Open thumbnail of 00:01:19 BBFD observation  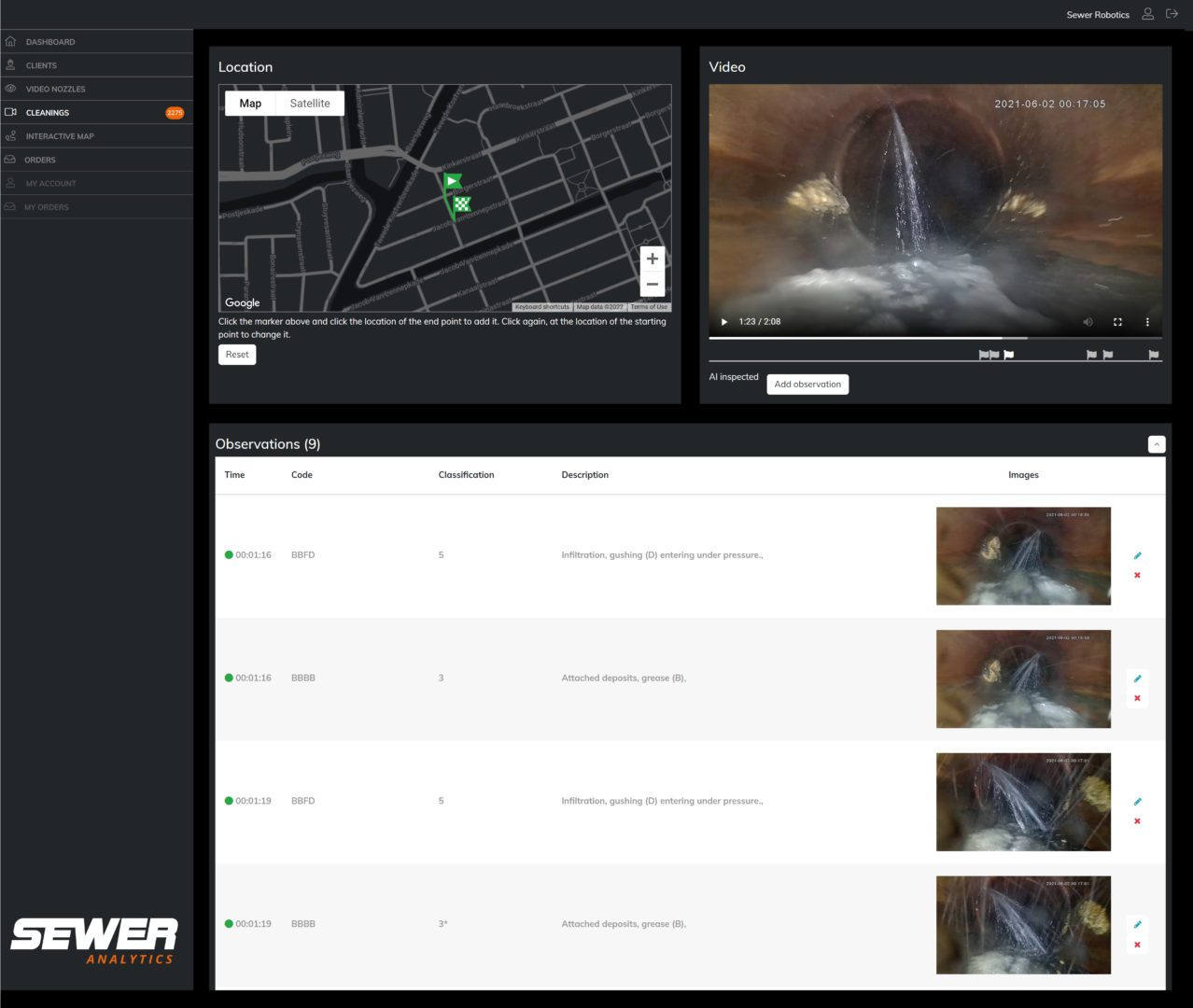[x=1023, y=802]
